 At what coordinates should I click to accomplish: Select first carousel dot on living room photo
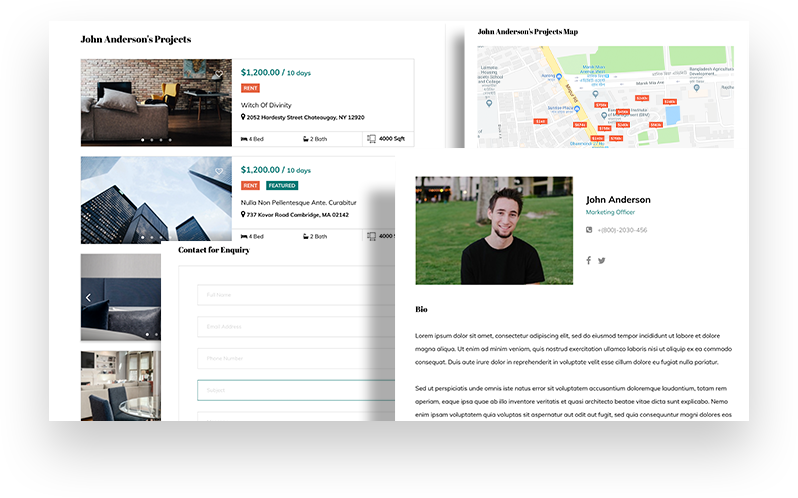tap(143, 139)
